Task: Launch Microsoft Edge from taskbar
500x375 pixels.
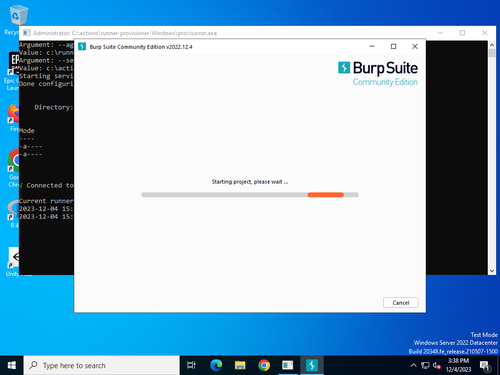Action: 216,366
